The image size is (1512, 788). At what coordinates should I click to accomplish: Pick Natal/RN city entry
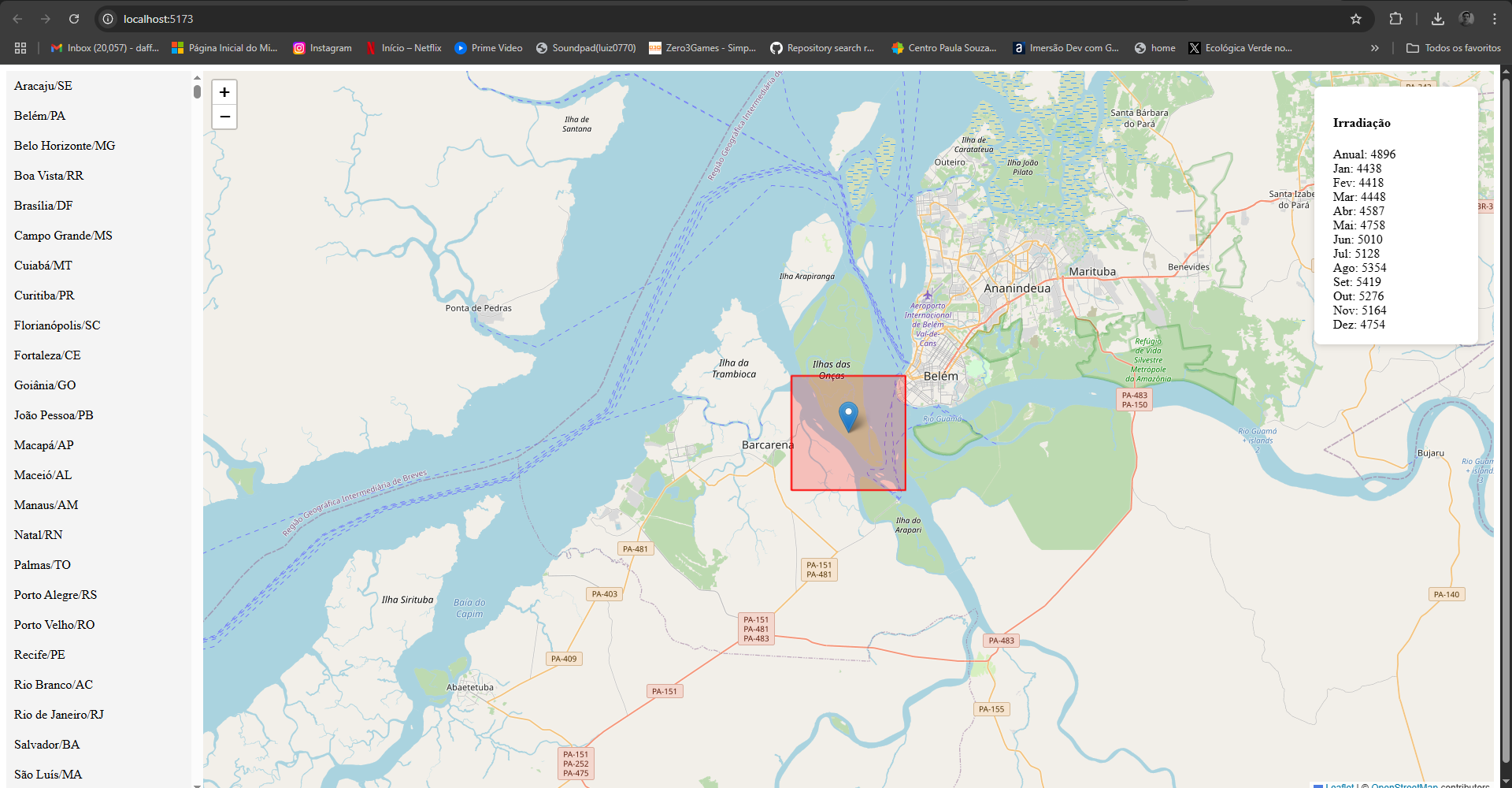tap(98, 535)
